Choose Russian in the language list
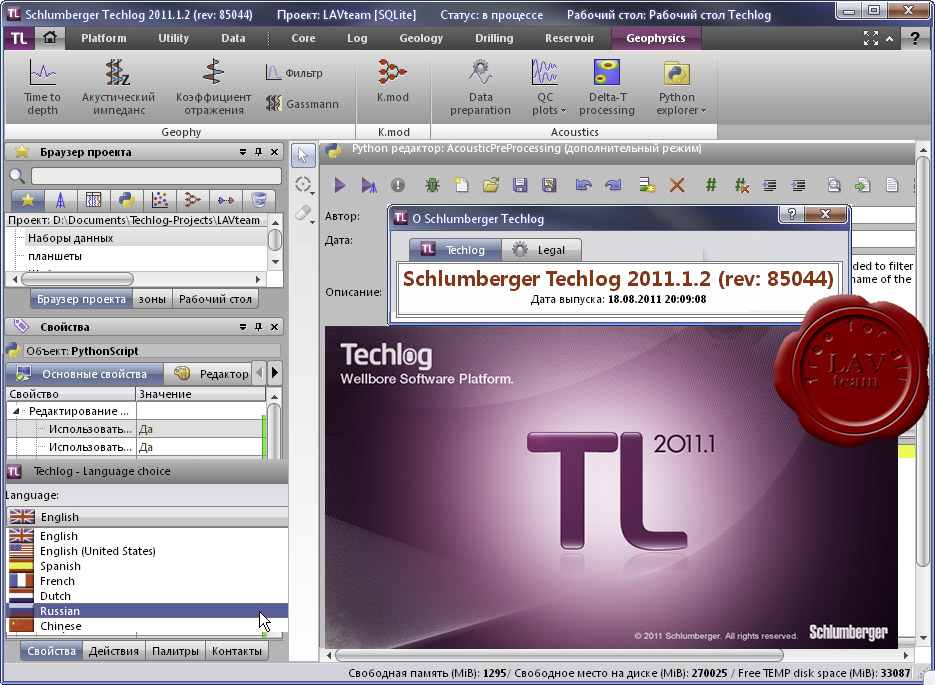 pyautogui.click(x=147, y=610)
